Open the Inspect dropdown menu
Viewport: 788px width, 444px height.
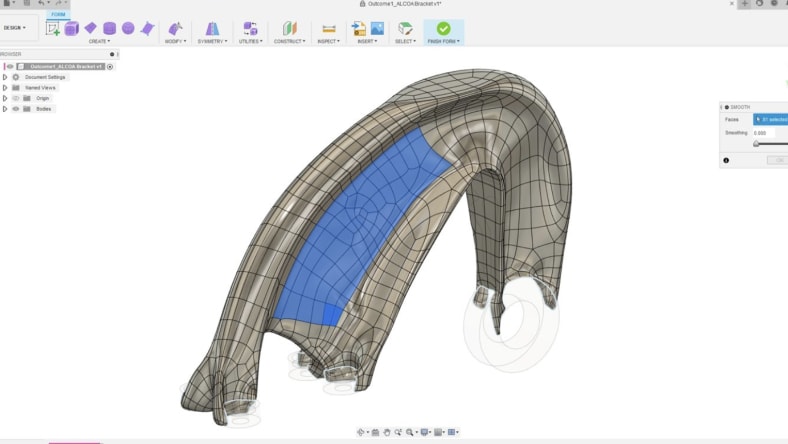[329, 41]
